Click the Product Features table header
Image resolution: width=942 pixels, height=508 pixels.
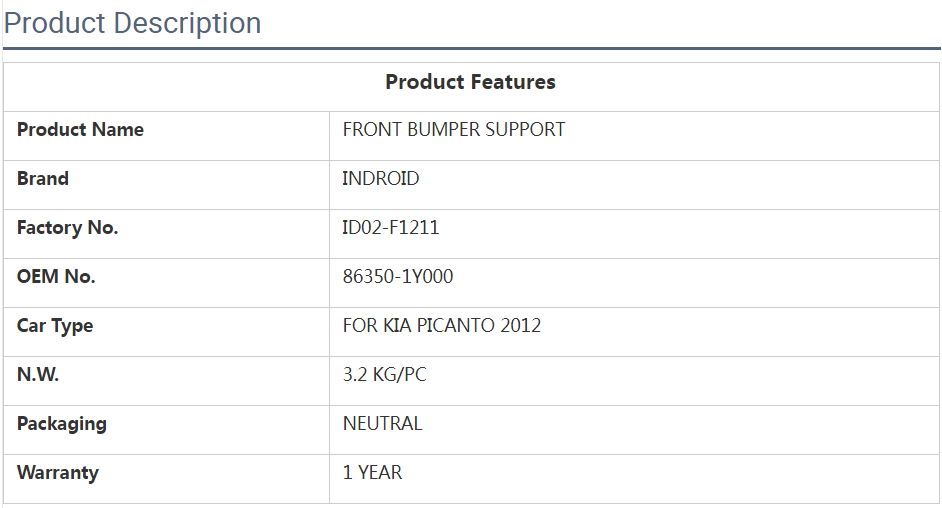click(x=470, y=82)
